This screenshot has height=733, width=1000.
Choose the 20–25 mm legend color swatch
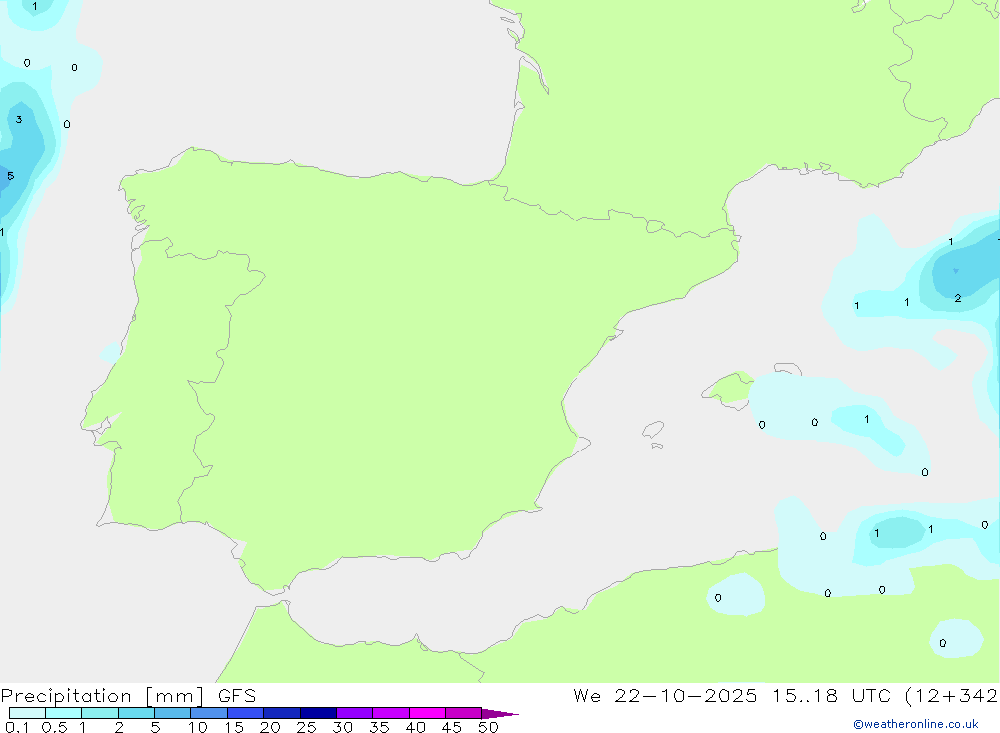[281, 713]
